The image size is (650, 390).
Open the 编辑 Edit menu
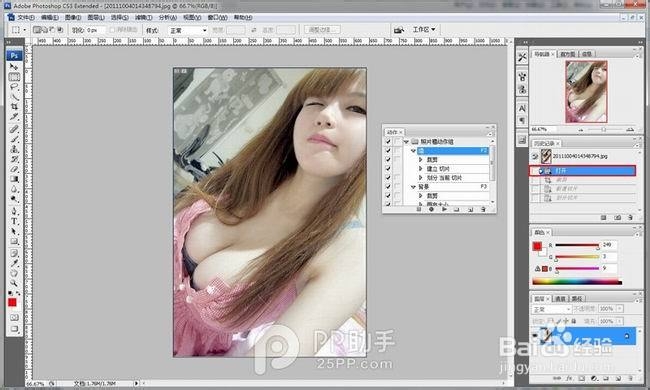point(49,17)
